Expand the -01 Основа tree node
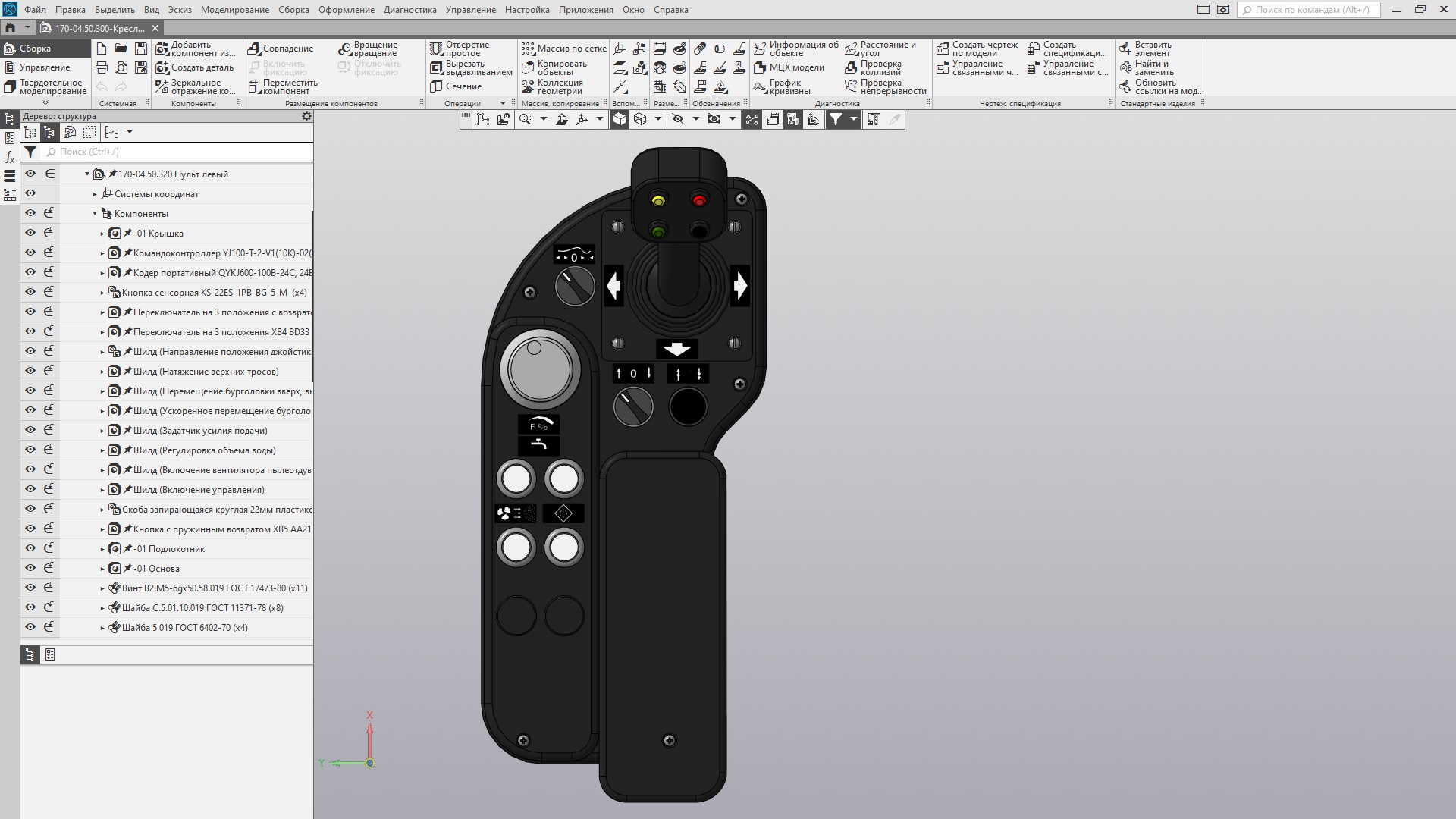This screenshot has height=819, width=1456. (x=102, y=569)
